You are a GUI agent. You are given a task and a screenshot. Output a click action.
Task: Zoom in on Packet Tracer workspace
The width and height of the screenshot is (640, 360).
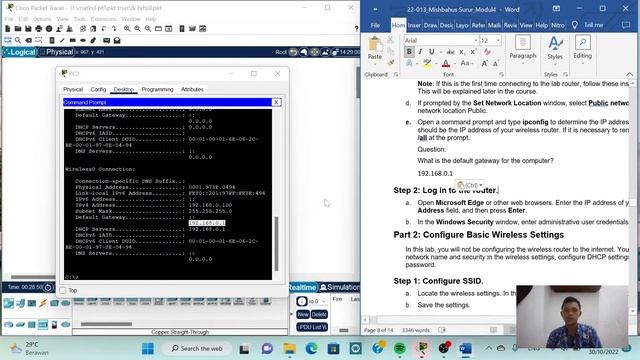click(x=127, y=29)
